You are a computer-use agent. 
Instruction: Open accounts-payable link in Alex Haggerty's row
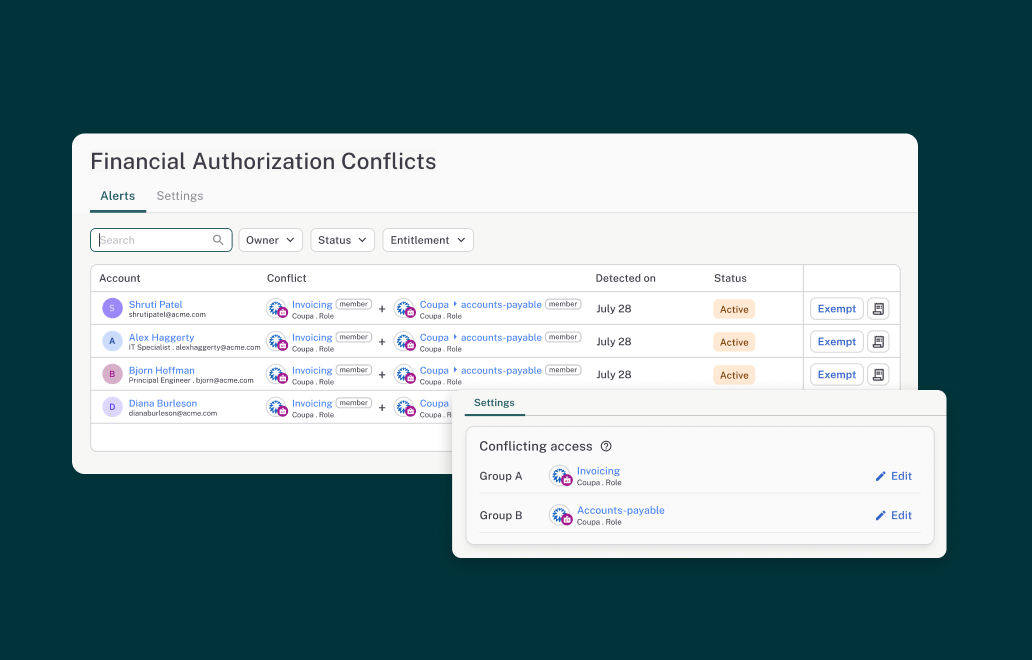[501, 338]
